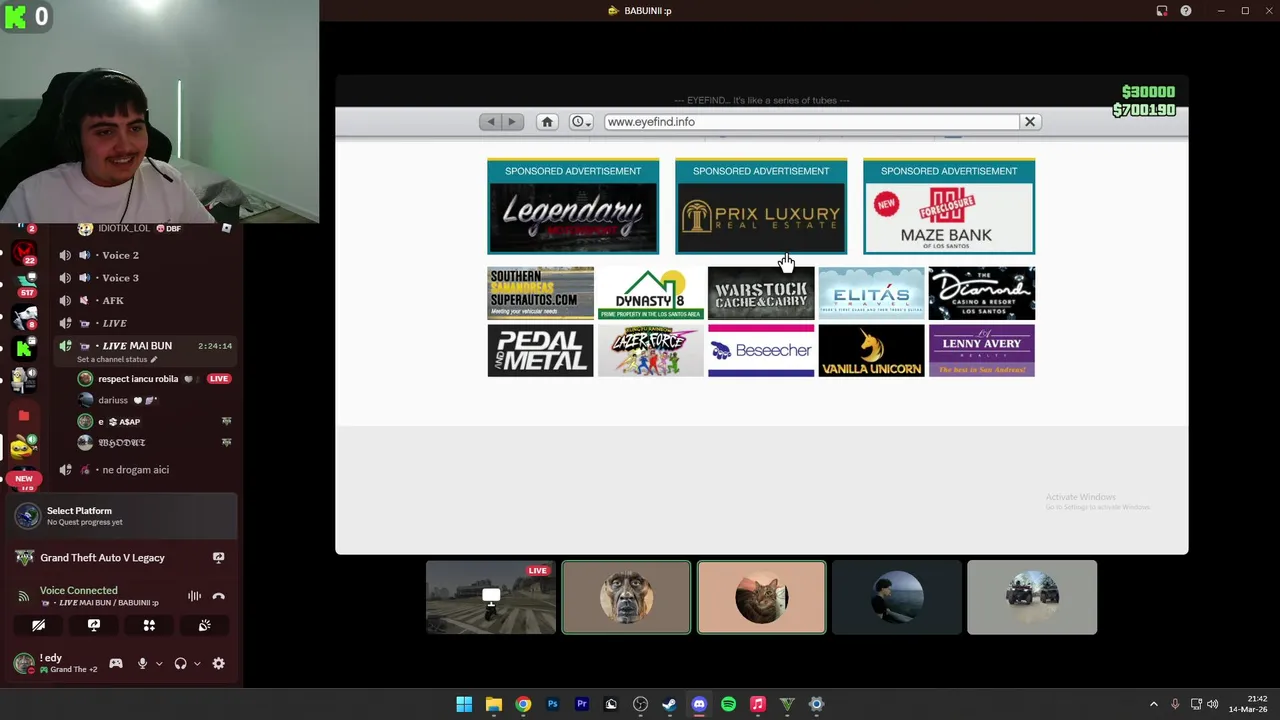The height and width of the screenshot is (720, 1280).
Task: Open Legendary Motorsport sponsored ad
Action: pos(573,206)
